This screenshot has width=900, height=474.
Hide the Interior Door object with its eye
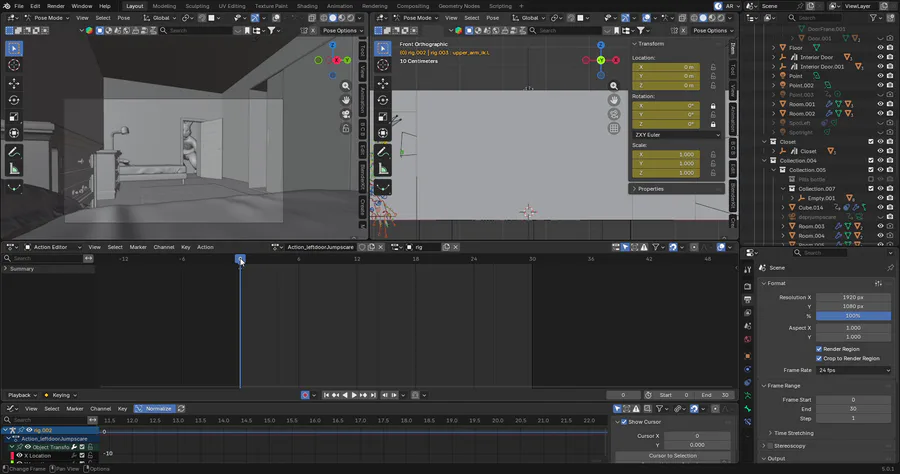pyautogui.click(x=880, y=57)
